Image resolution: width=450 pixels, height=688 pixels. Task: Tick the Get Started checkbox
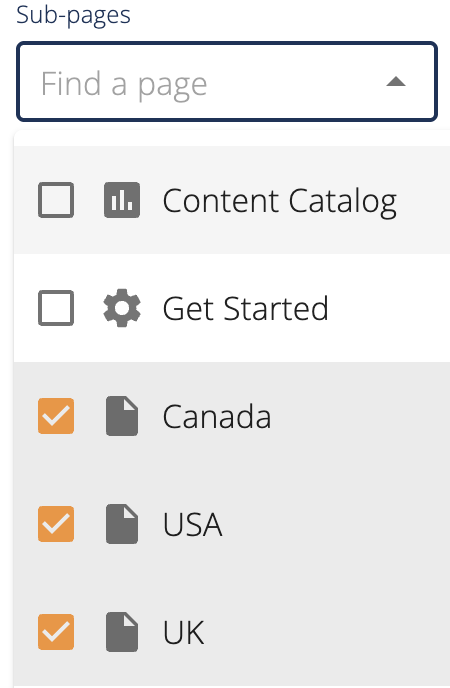tap(56, 308)
